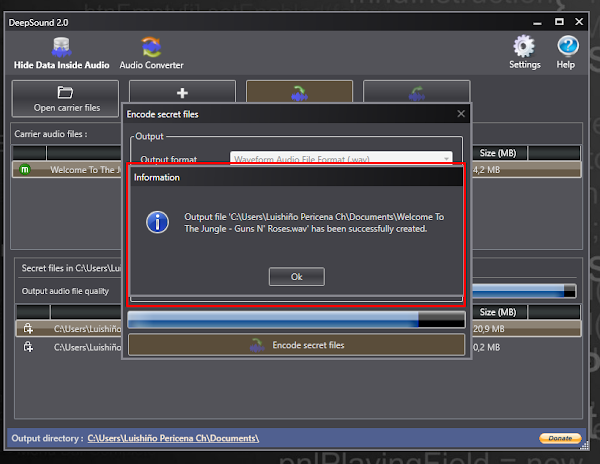Click Open carrier files button

[65, 99]
